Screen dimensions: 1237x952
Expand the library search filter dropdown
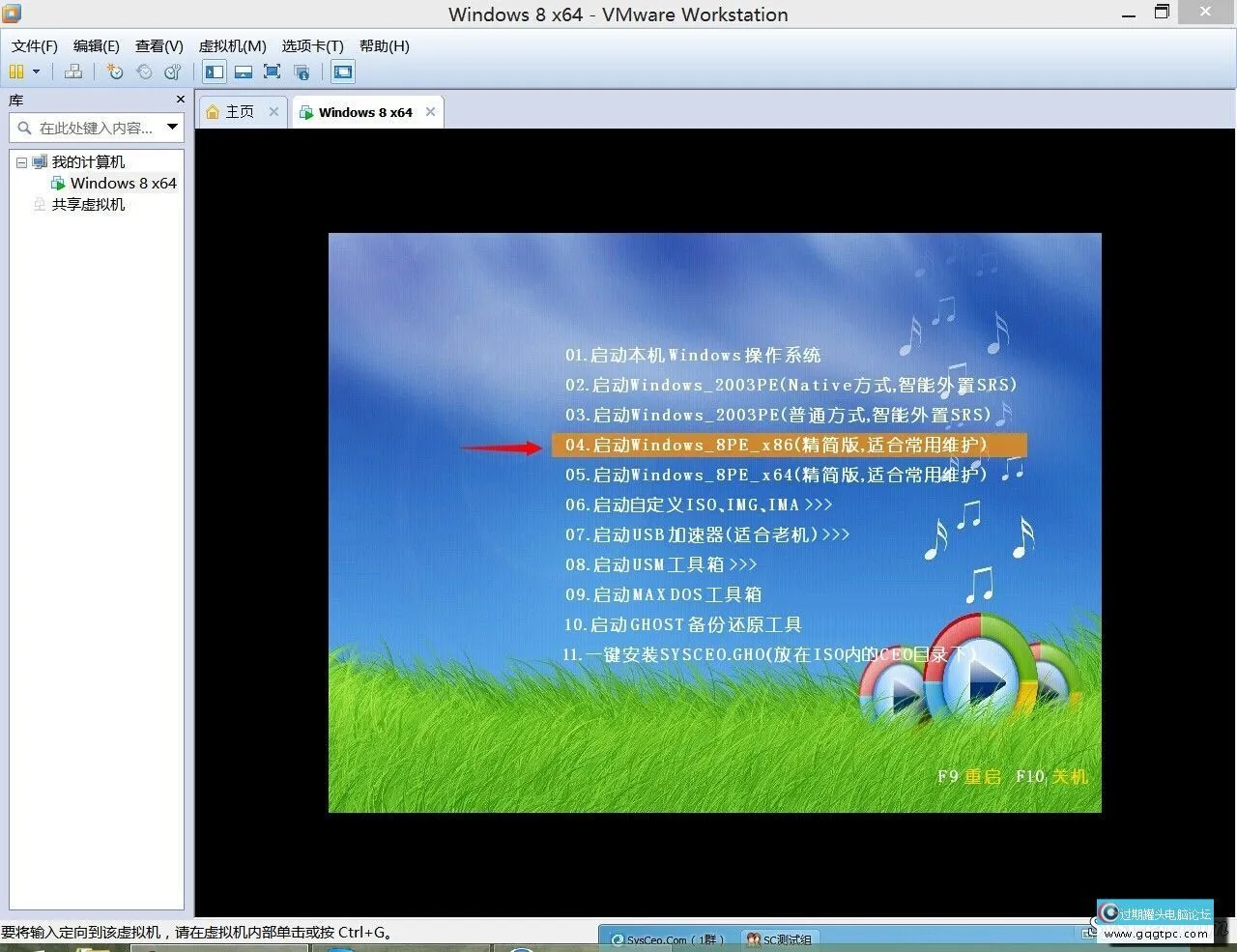[x=172, y=127]
